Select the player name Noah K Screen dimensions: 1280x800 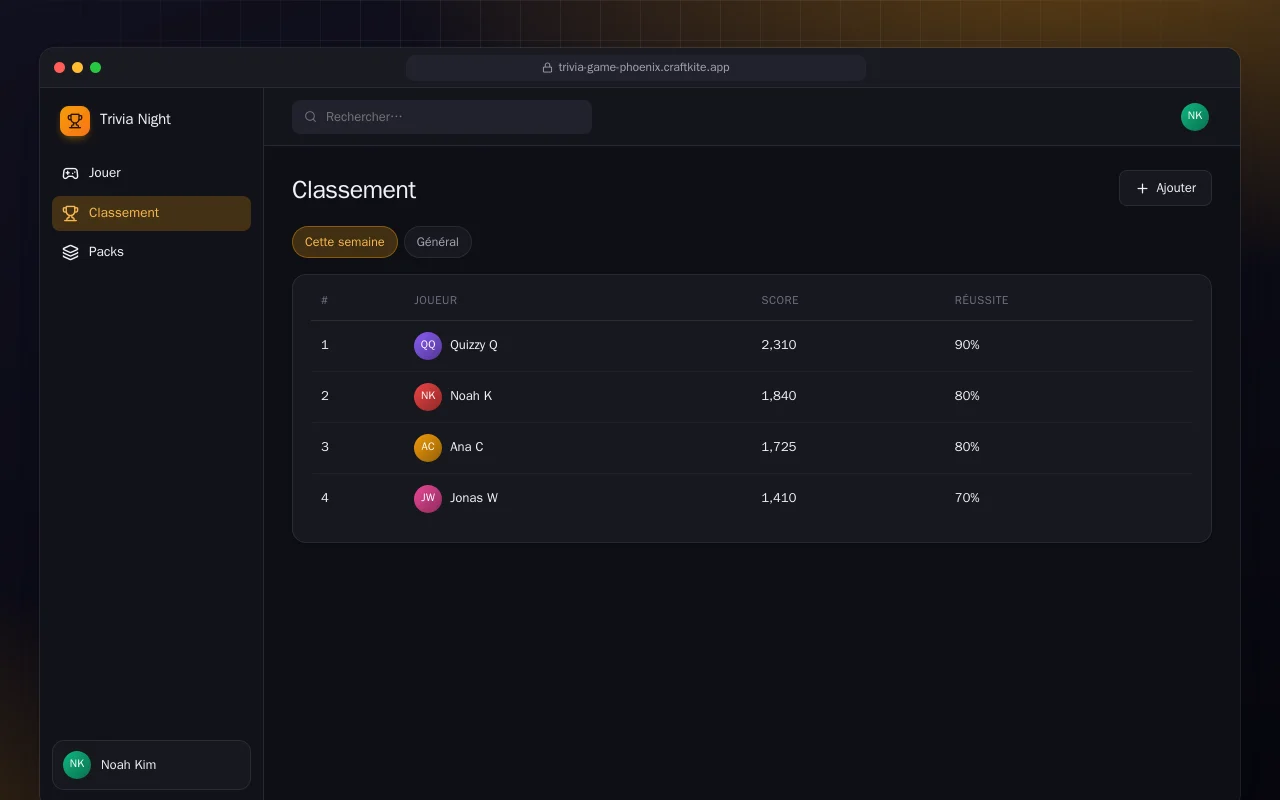click(471, 396)
